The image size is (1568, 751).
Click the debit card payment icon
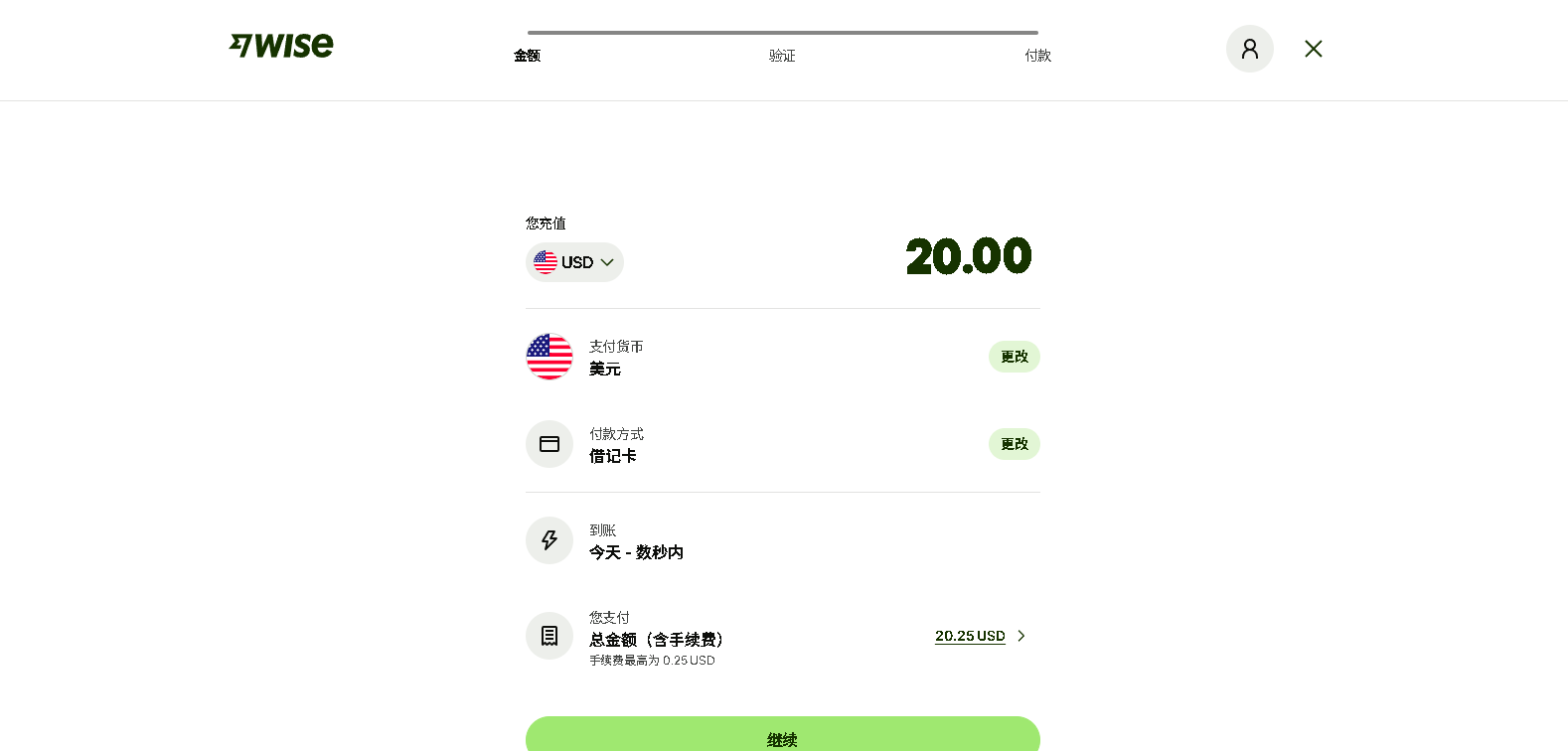pyautogui.click(x=549, y=444)
